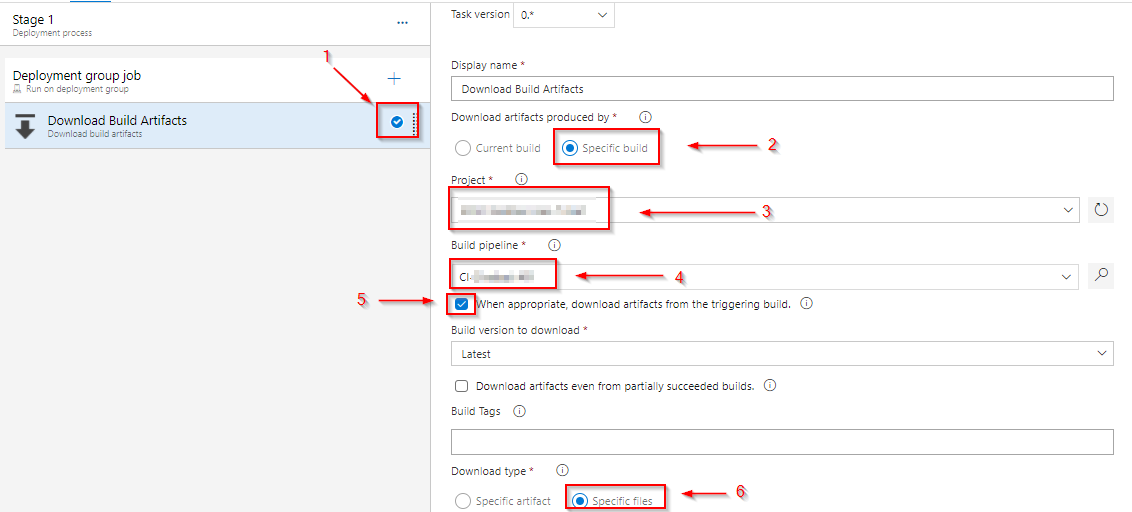Enable download from partially succeeded builds
Image resolution: width=1132 pixels, height=512 pixels.
point(461,386)
